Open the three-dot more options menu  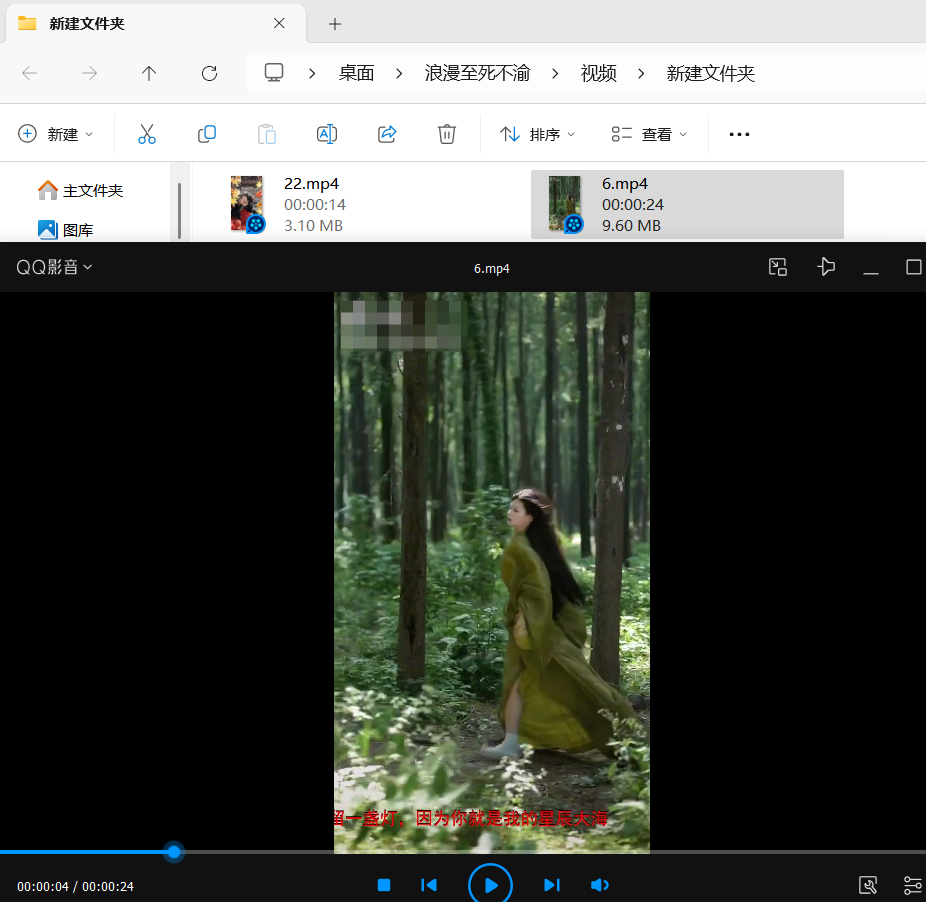pos(739,135)
